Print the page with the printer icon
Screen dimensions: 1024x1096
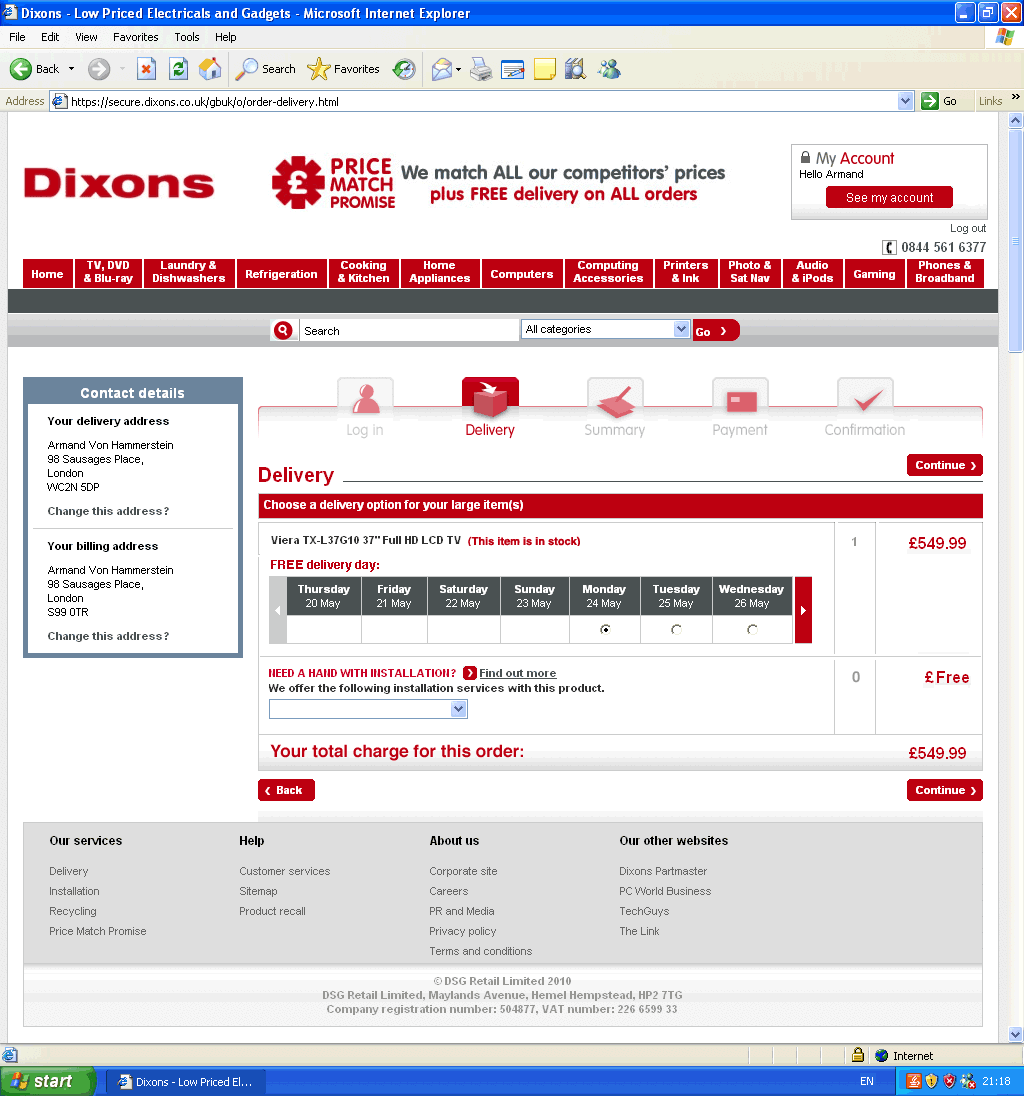click(480, 68)
